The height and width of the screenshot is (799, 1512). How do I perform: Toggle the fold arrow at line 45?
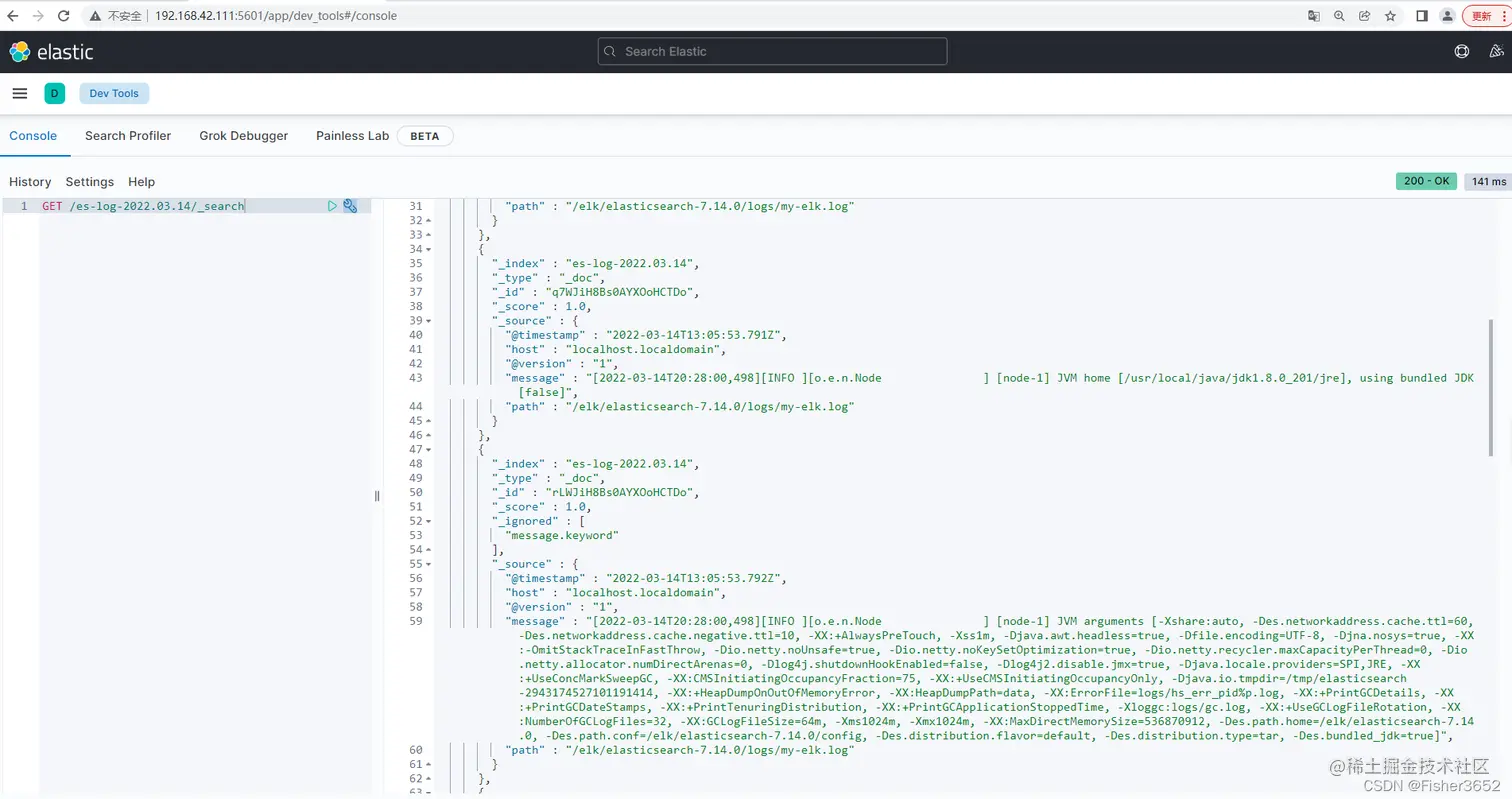click(x=429, y=421)
